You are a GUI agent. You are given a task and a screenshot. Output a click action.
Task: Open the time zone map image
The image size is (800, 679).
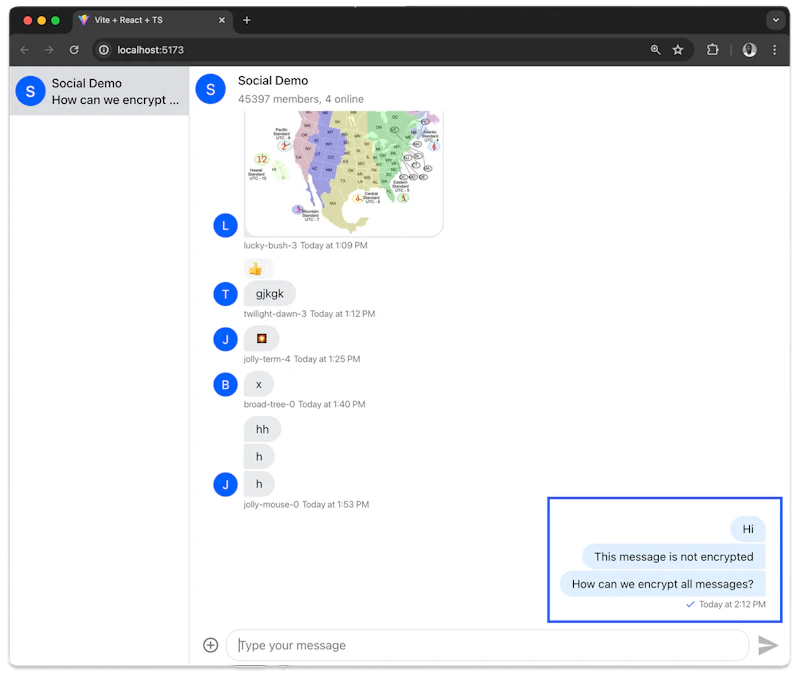click(343, 173)
